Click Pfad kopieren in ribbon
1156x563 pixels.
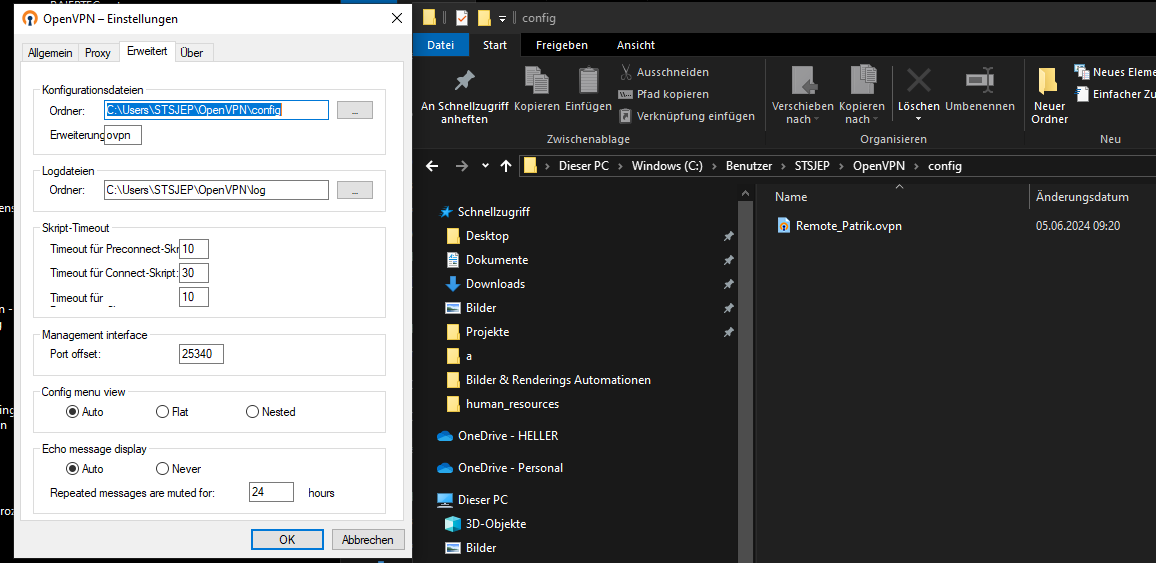point(664,94)
